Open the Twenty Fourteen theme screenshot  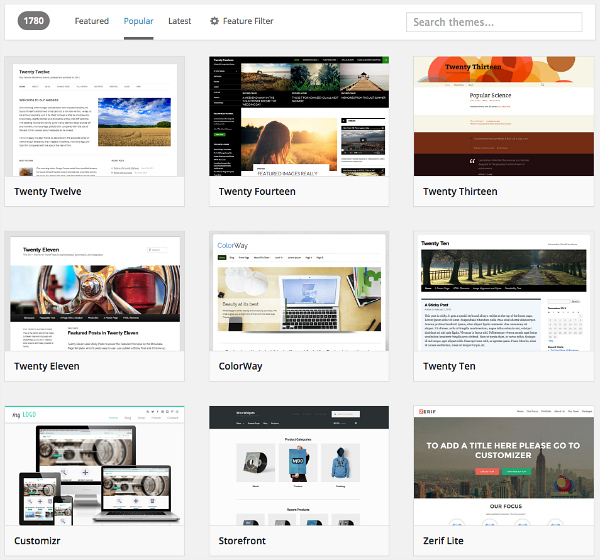tap(299, 117)
